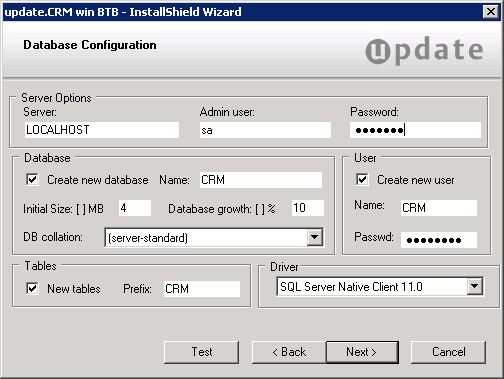Focus the User Passwd field
The height and width of the screenshot is (379, 504).
439,240
